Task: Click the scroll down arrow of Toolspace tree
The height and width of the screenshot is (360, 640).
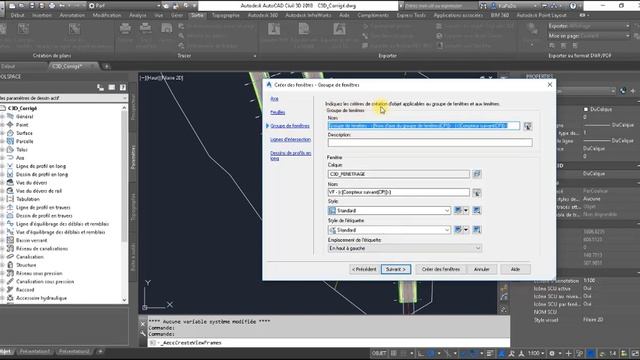Action: click(124, 300)
